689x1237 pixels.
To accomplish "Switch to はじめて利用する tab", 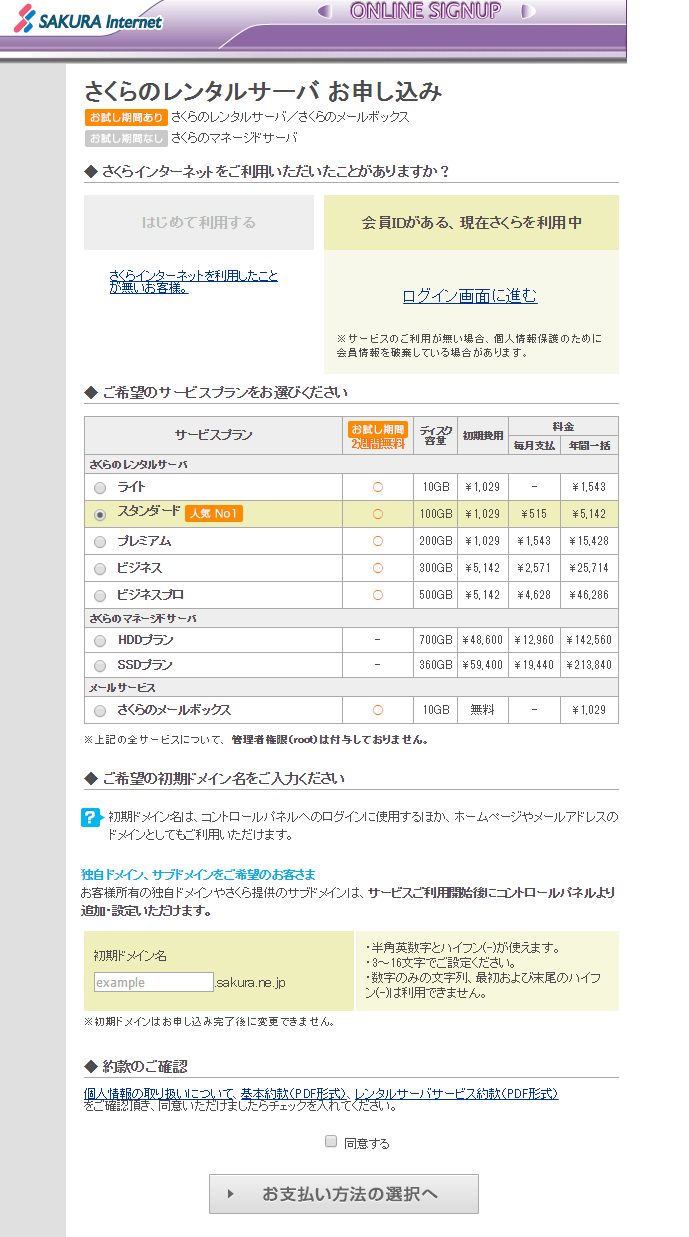I will pyautogui.click(x=199, y=222).
